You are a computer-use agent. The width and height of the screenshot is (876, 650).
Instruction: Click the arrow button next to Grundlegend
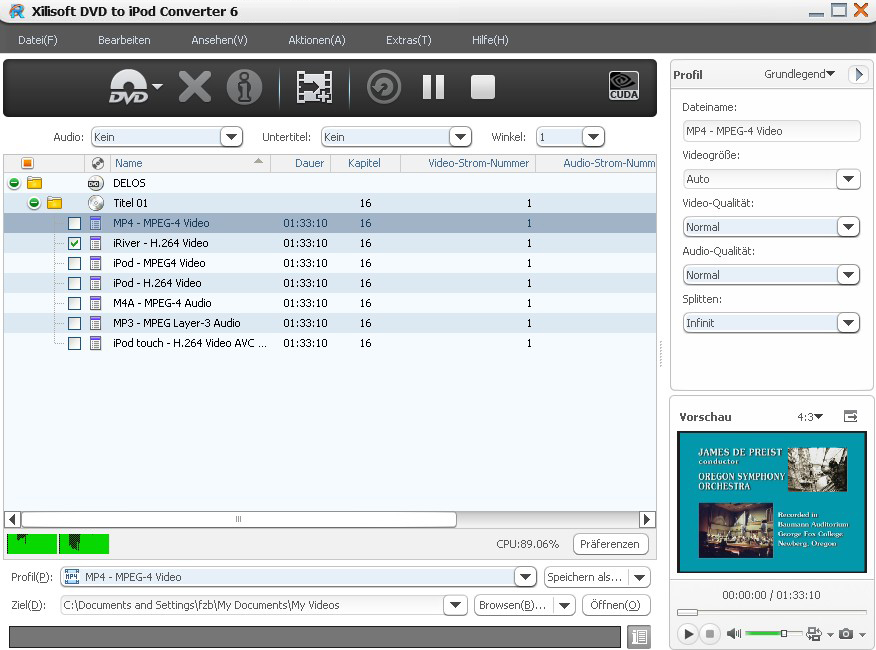click(859, 74)
